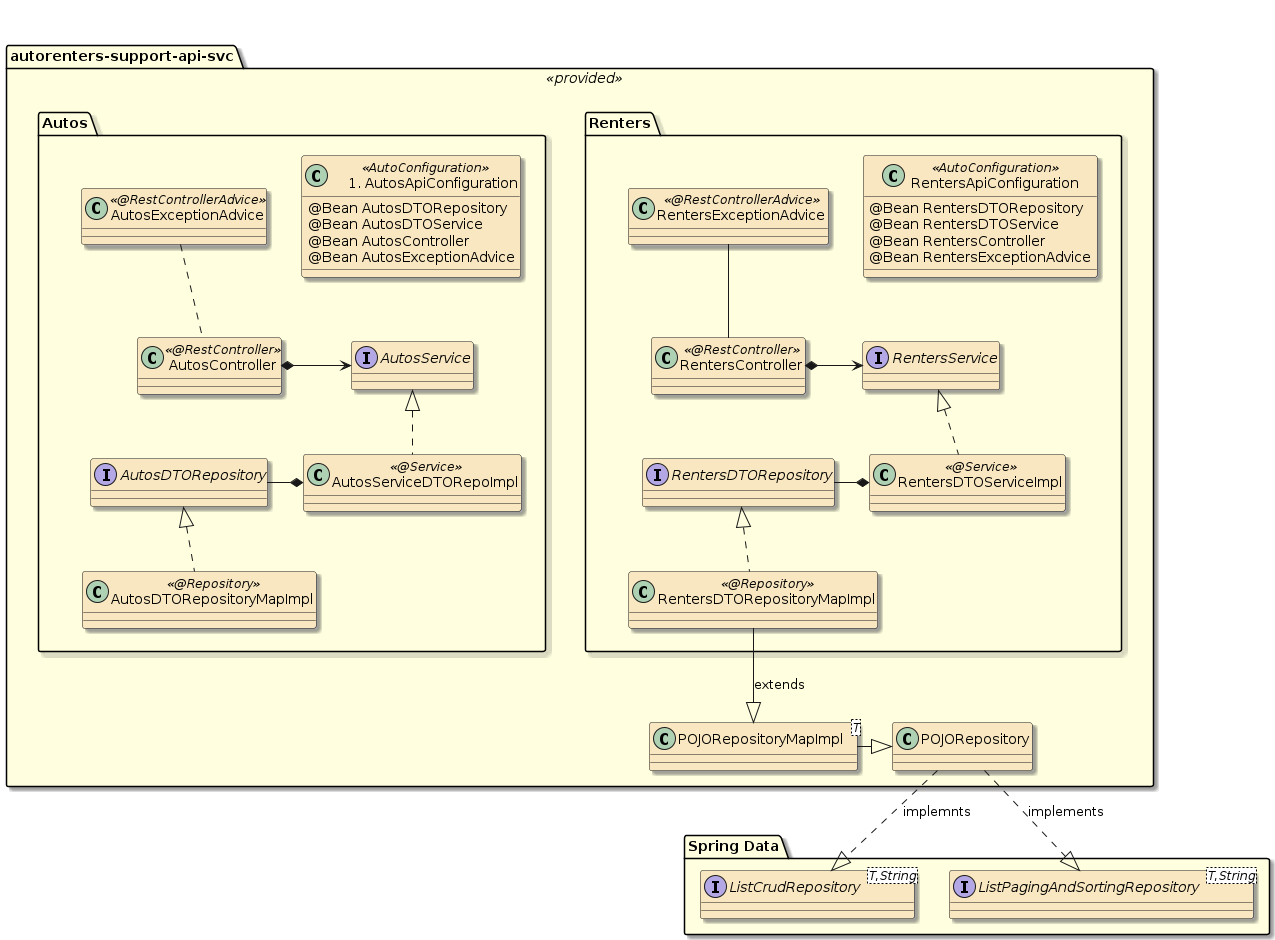Click the ListPagingAndSortingRepository interface name
This screenshot has height=940, width=1275.
(x=1089, y=886)
